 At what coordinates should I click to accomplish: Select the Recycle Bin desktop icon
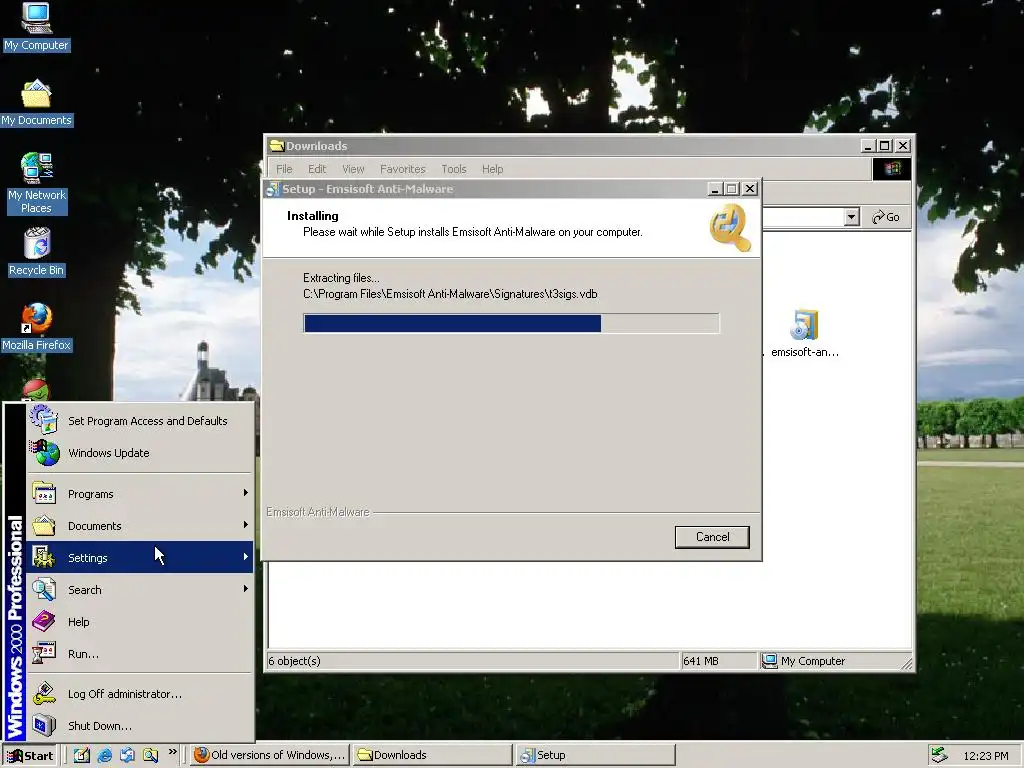coord(37,252)
